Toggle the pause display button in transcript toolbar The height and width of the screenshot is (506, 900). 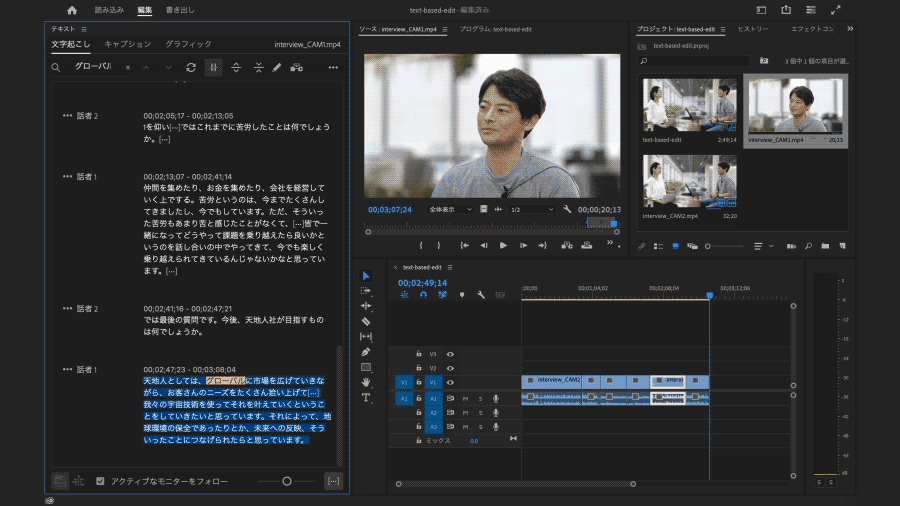[214, 68]
